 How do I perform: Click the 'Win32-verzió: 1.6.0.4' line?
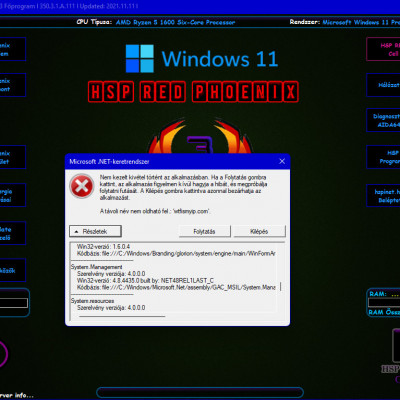pos(103,247)
